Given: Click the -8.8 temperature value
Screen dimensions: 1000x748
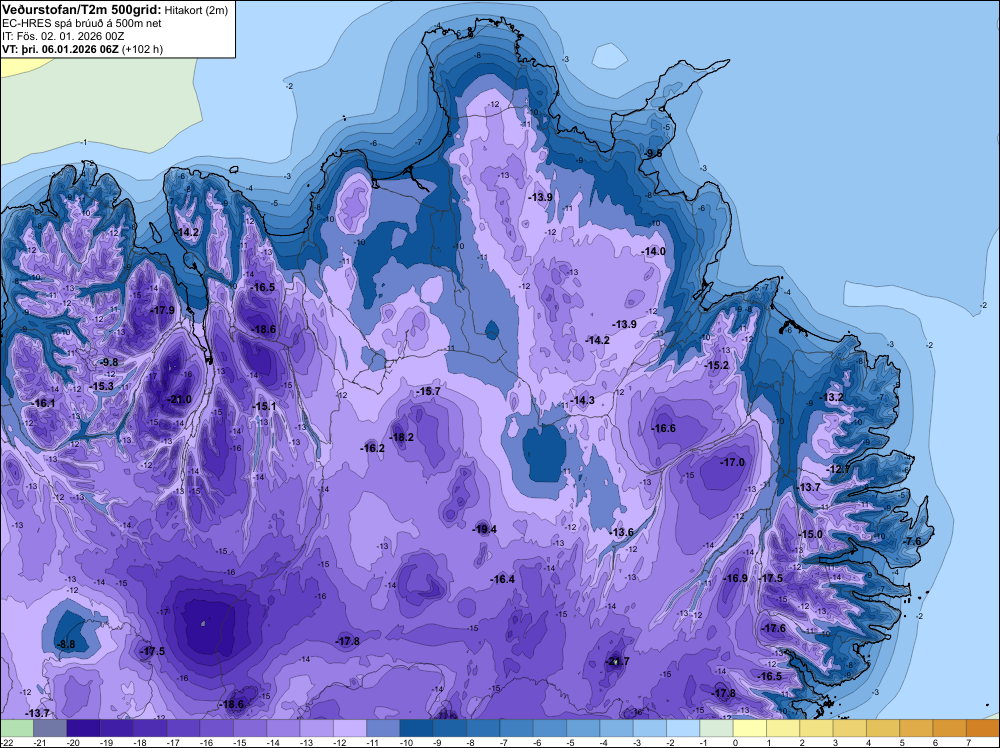Looking at the screenshot, I should pos(66,645).
